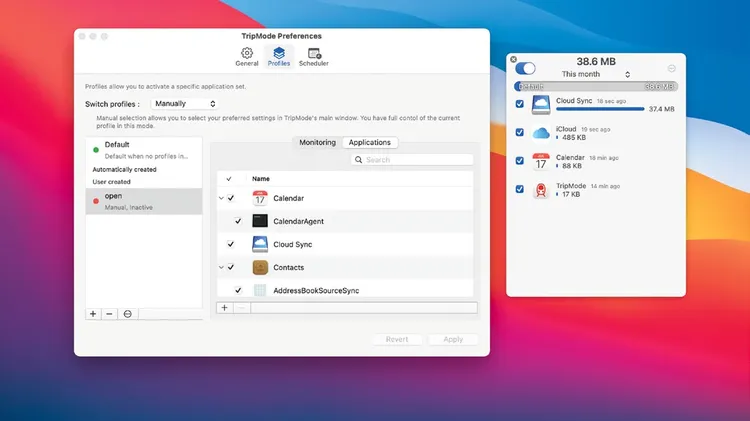Viewport: 750px width, 421px height.
Task: Click the Apply button
Action: (x=453, y=339)
